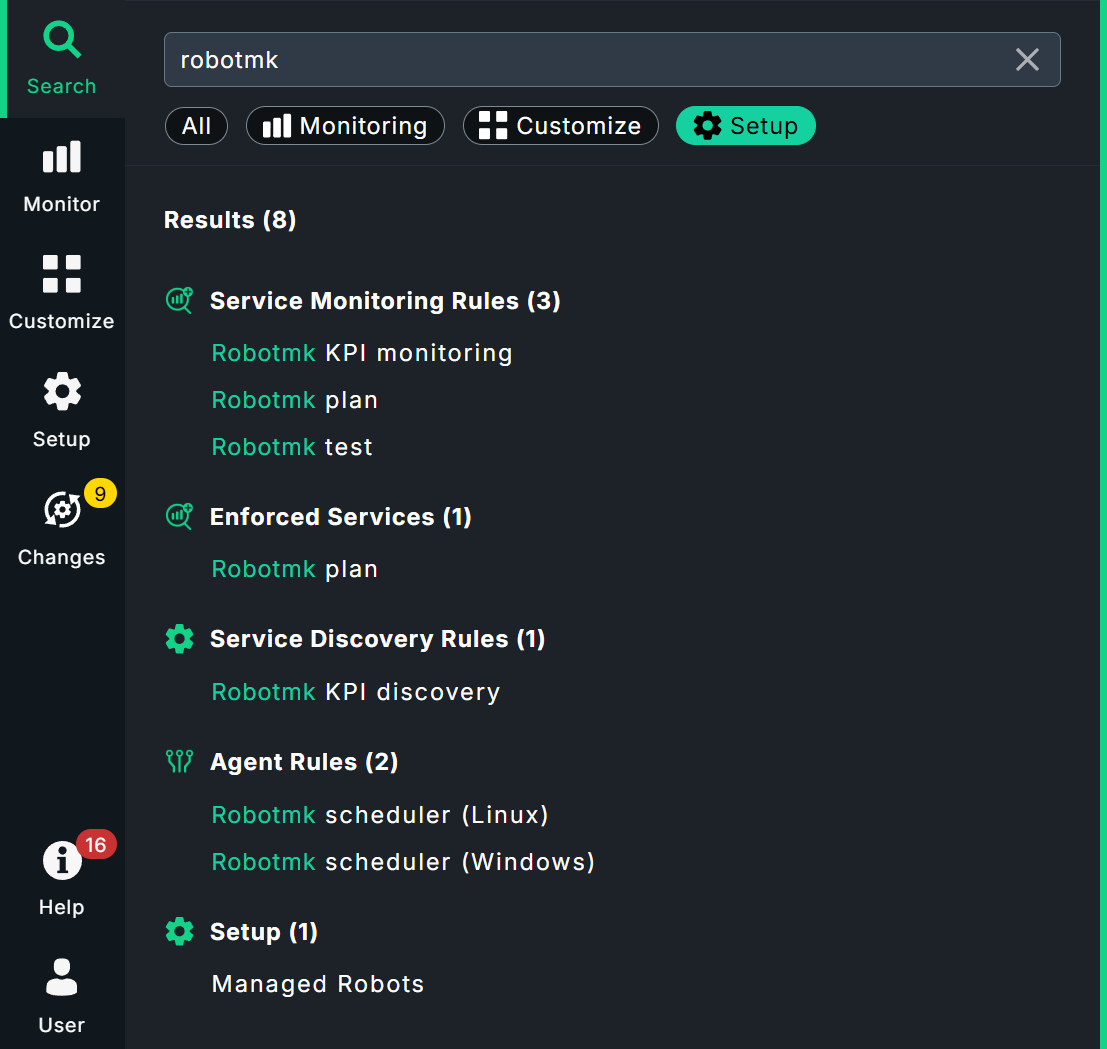View pending Changes via the sidebar icon
The width and height of the screenshot is (1107, 1049).
pos(61,510)
